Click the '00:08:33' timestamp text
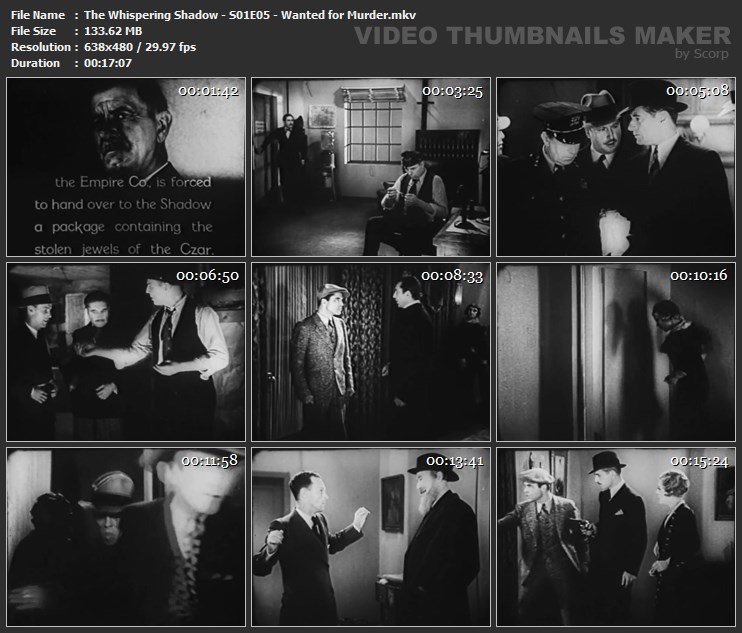742x633 pixels. 452,276
